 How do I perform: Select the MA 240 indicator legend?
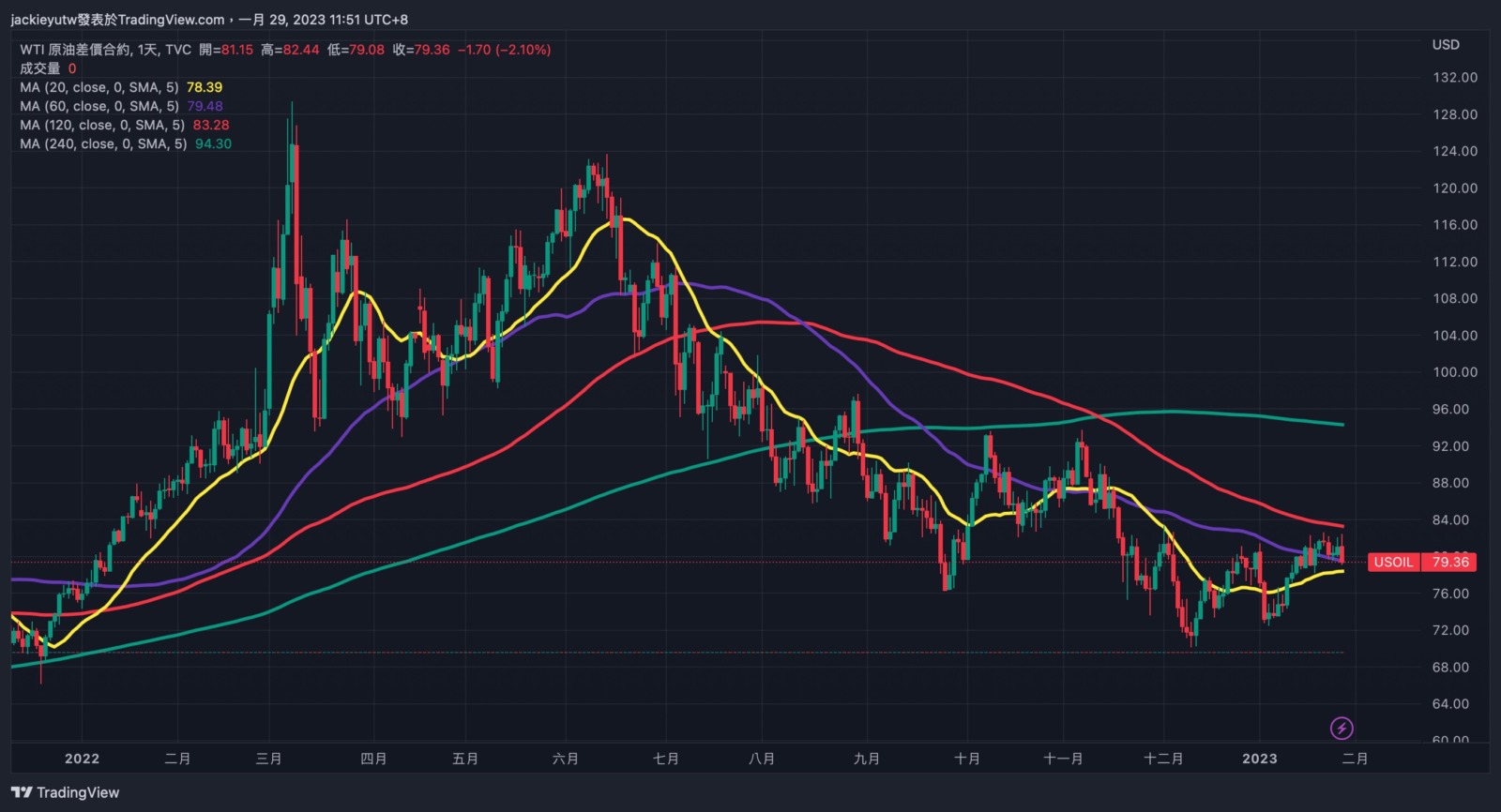[103, 143]
